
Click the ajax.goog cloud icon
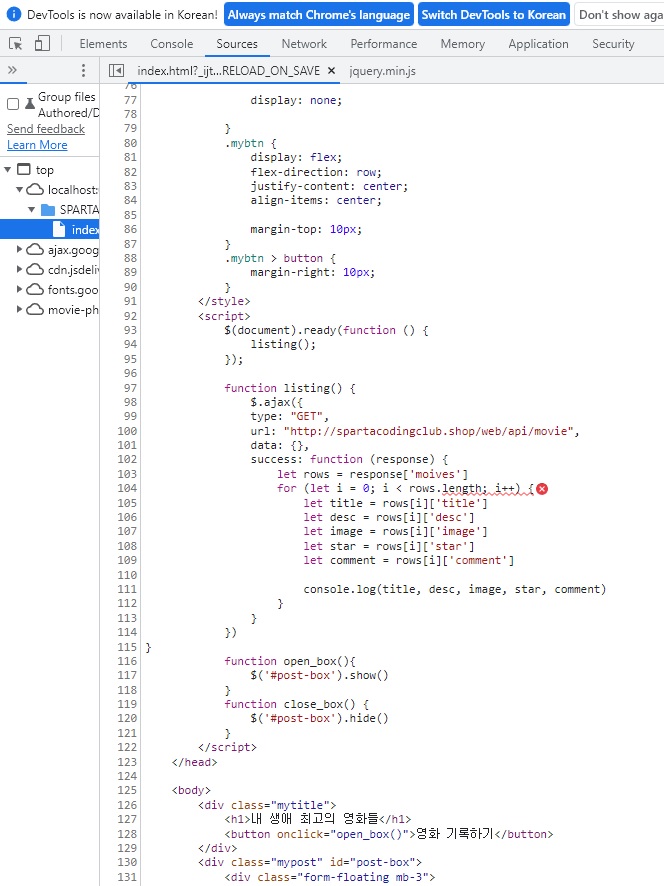pos(35,249)
